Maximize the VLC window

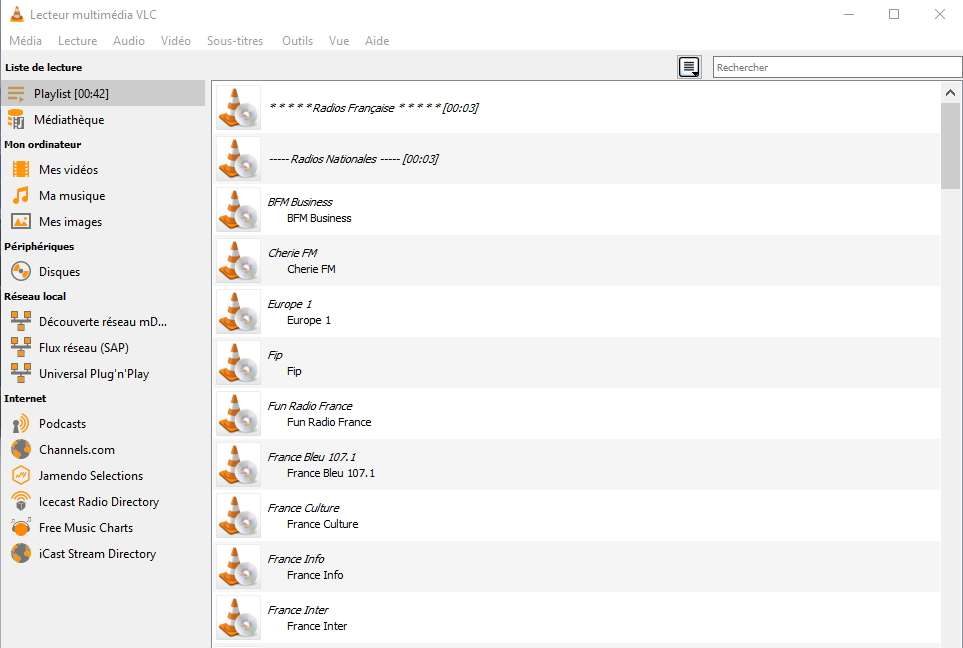click(x=894, y=14)
